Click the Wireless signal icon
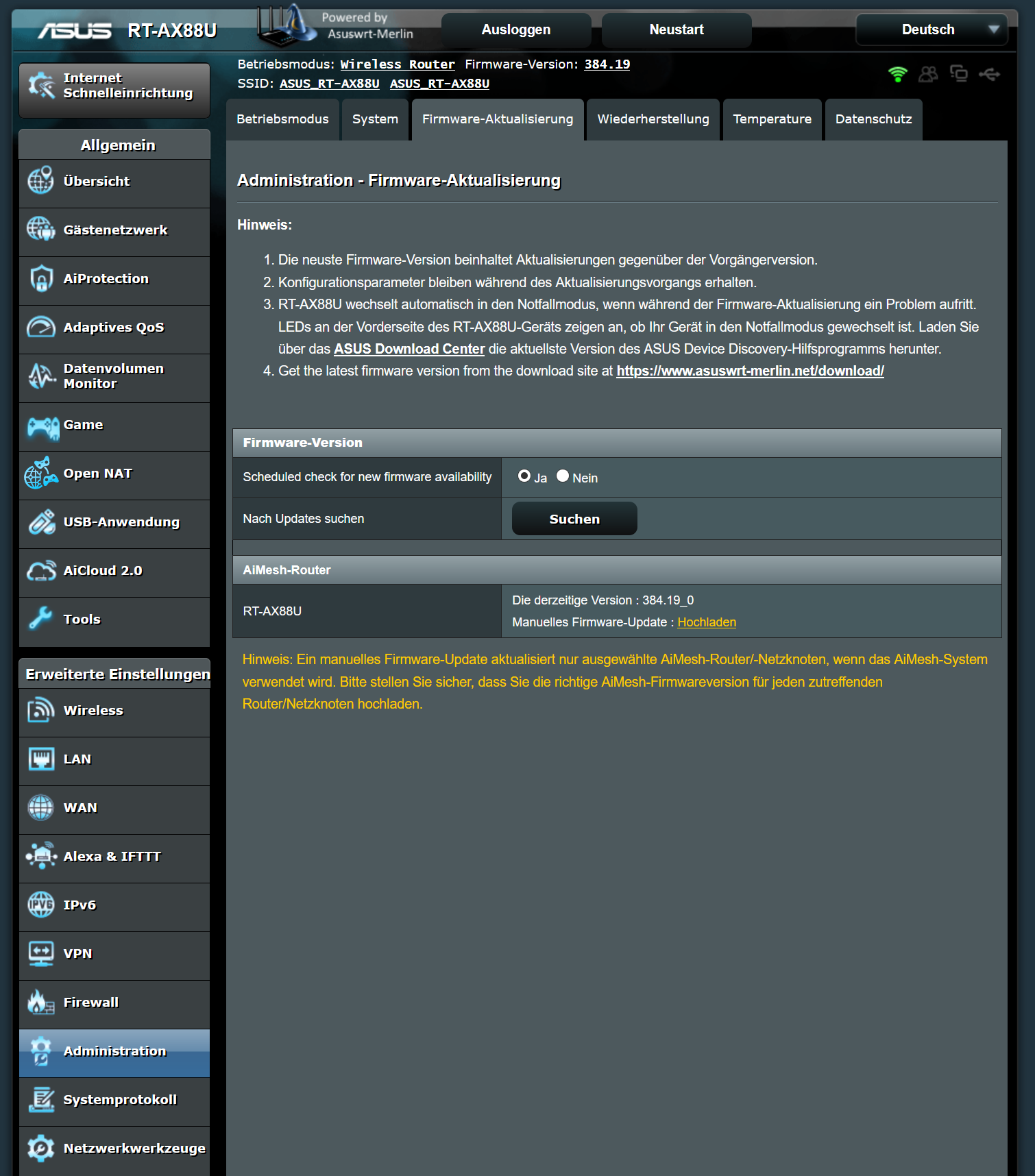This screenshot has height=1176, width=1035. point(41,710)
